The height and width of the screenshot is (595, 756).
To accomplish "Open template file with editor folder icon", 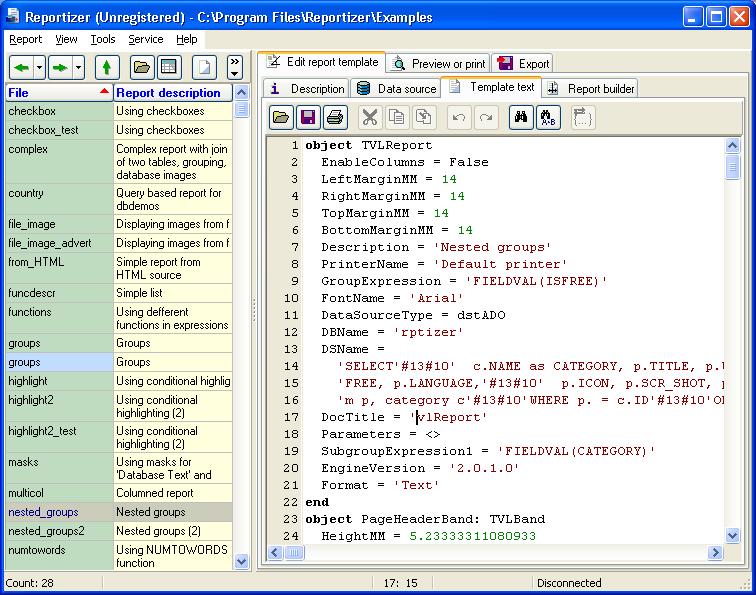I will (281, 117).
